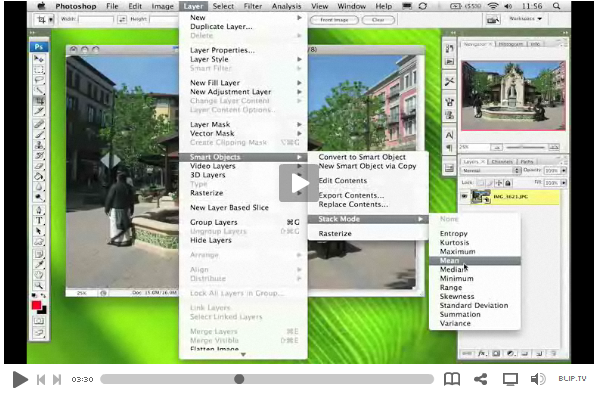Select the Clone Stamp tool
This screenshot has width=598, height=399.
coord(39,145)
